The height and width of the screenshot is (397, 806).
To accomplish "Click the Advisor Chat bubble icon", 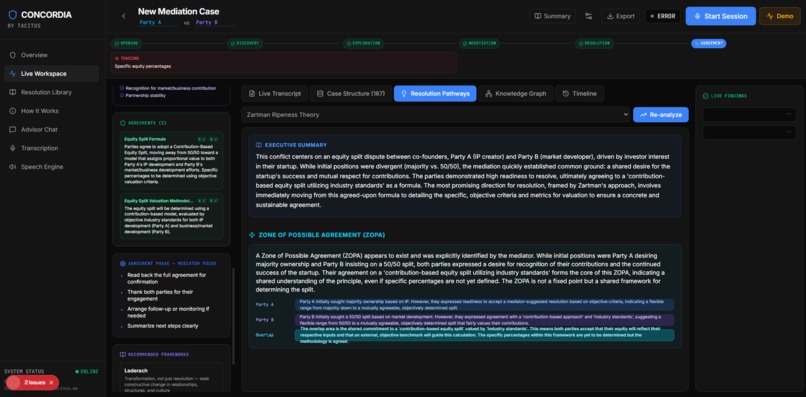I will pyautogui.click(x=13, y=130).
